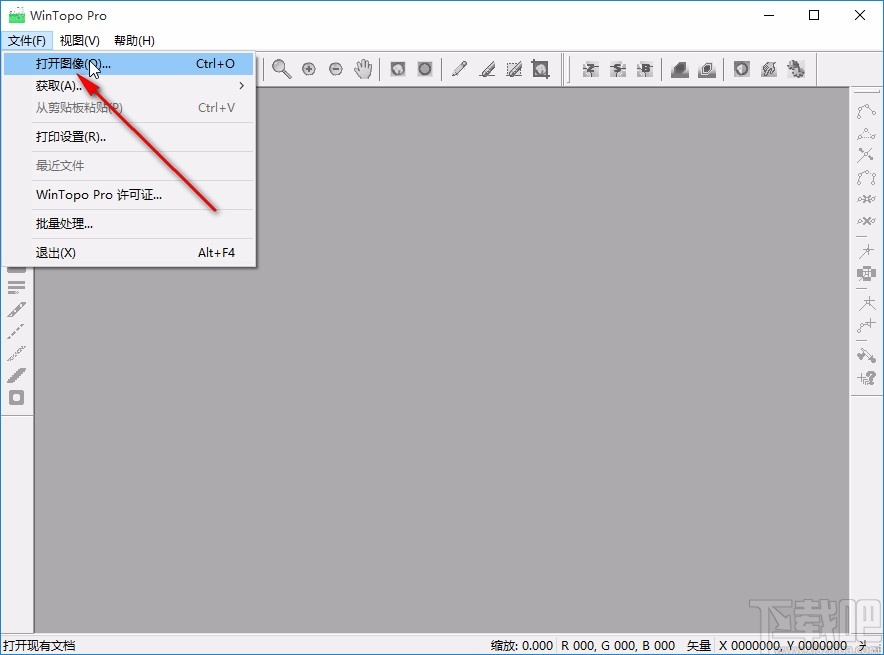Click the square outline icon in left toolbar
This screenshot has width=884, height=655.
pyautogui.click(x=16, y=398)
